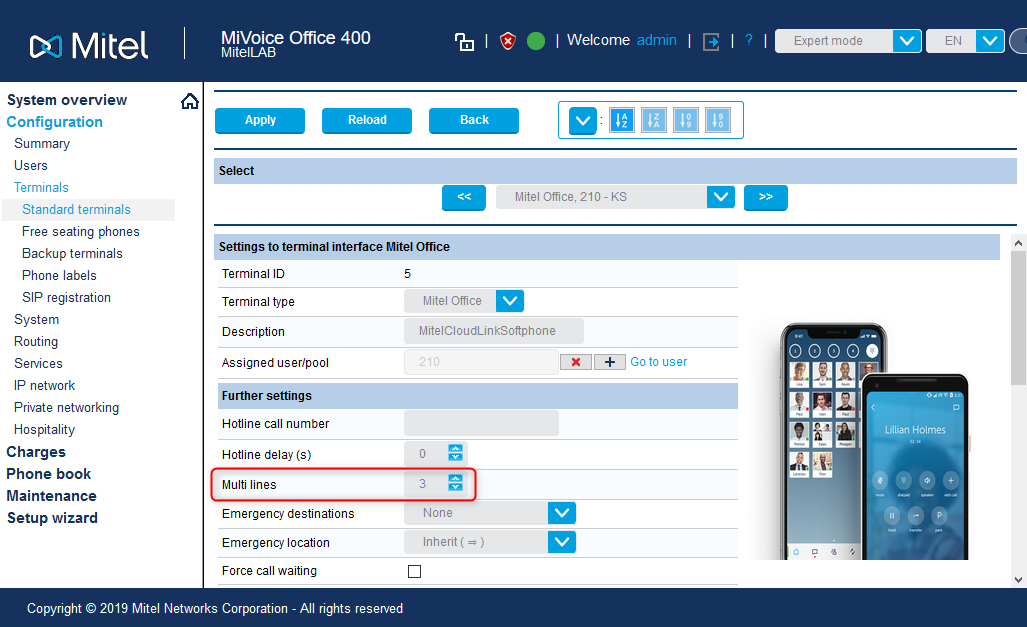
Task: Open the Terminal type dropdown
Action: 509,300
